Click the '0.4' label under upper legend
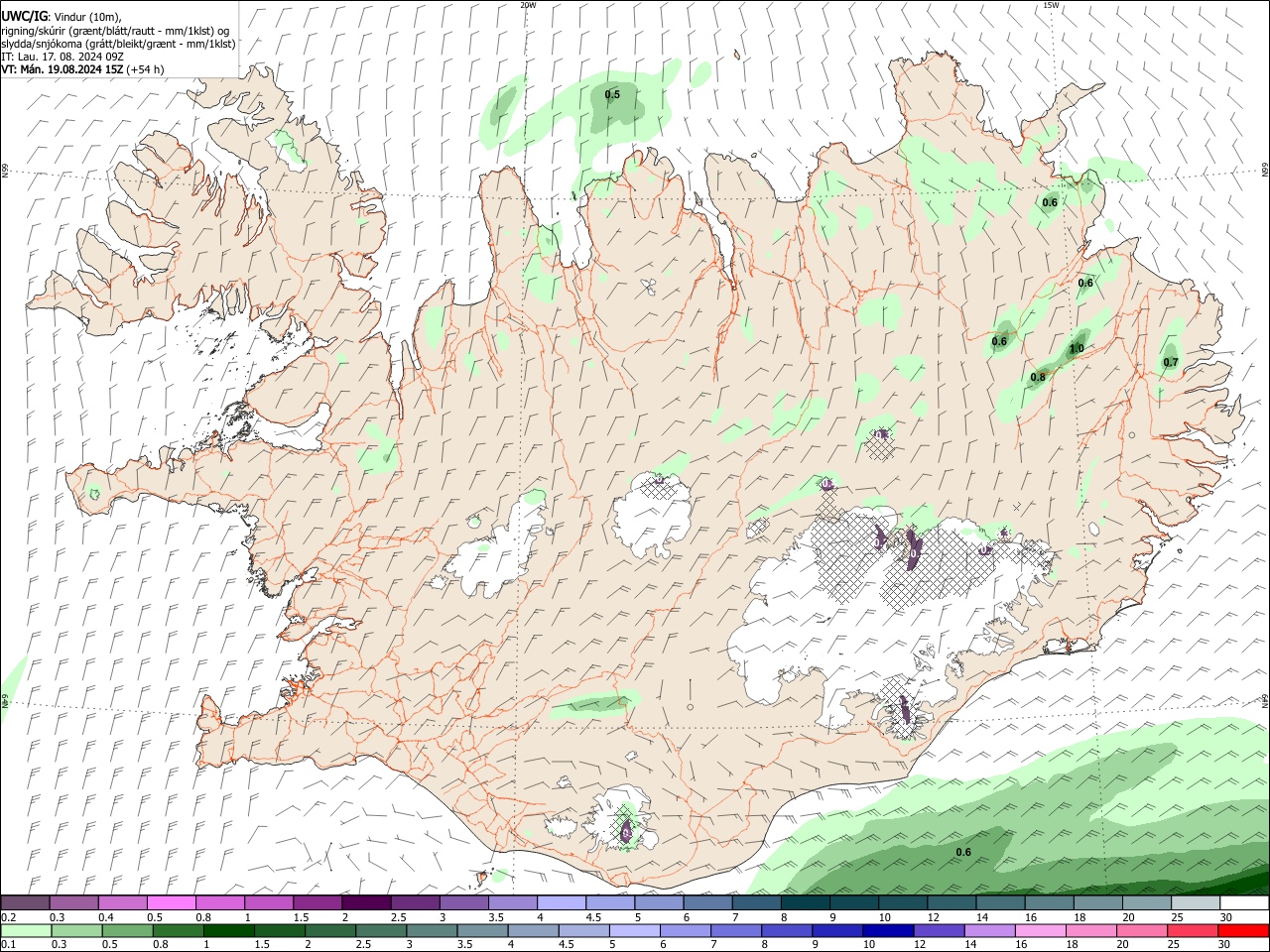The width and height of the screenshot is (1270, 952). coord(106,917)
